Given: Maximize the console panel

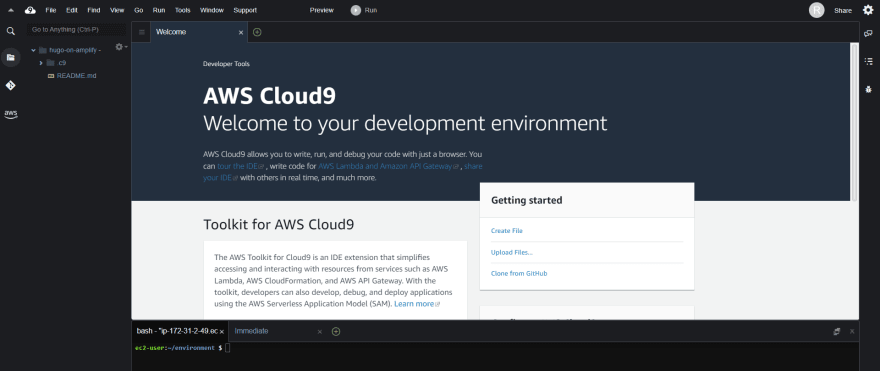Looking at the screenshot, I should point(837,332).
